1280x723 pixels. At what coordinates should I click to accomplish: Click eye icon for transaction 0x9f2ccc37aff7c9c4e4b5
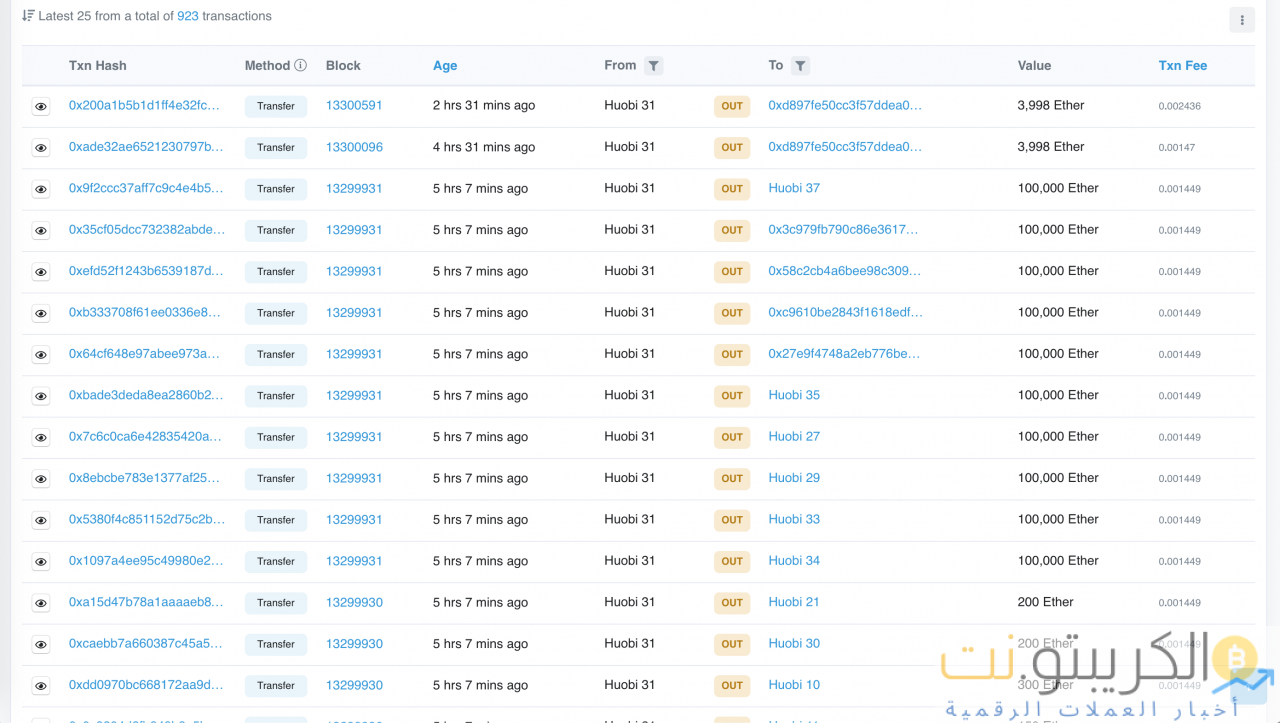click(41, 189)
